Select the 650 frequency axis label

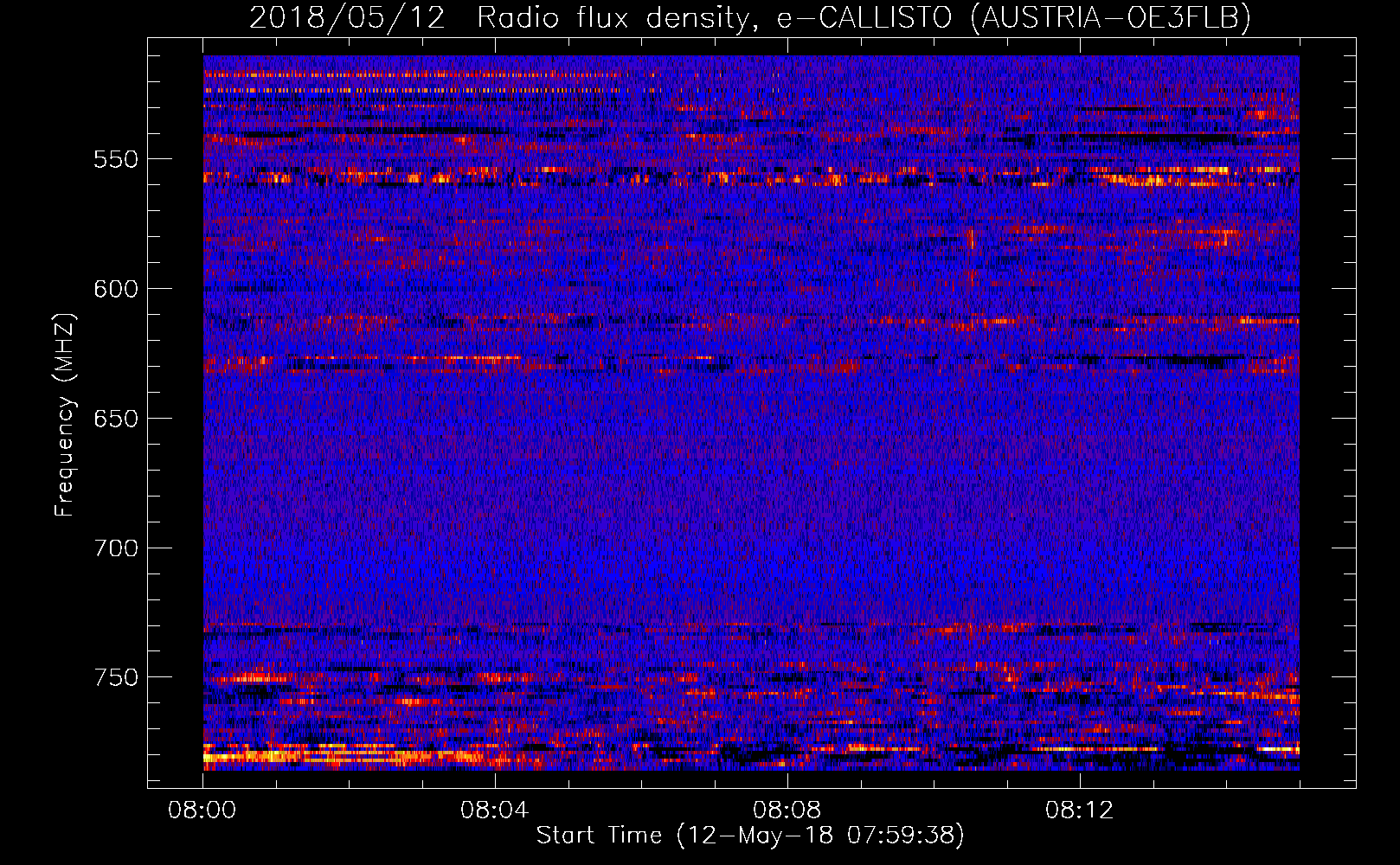pyautogui.click(x=116, y=419)
